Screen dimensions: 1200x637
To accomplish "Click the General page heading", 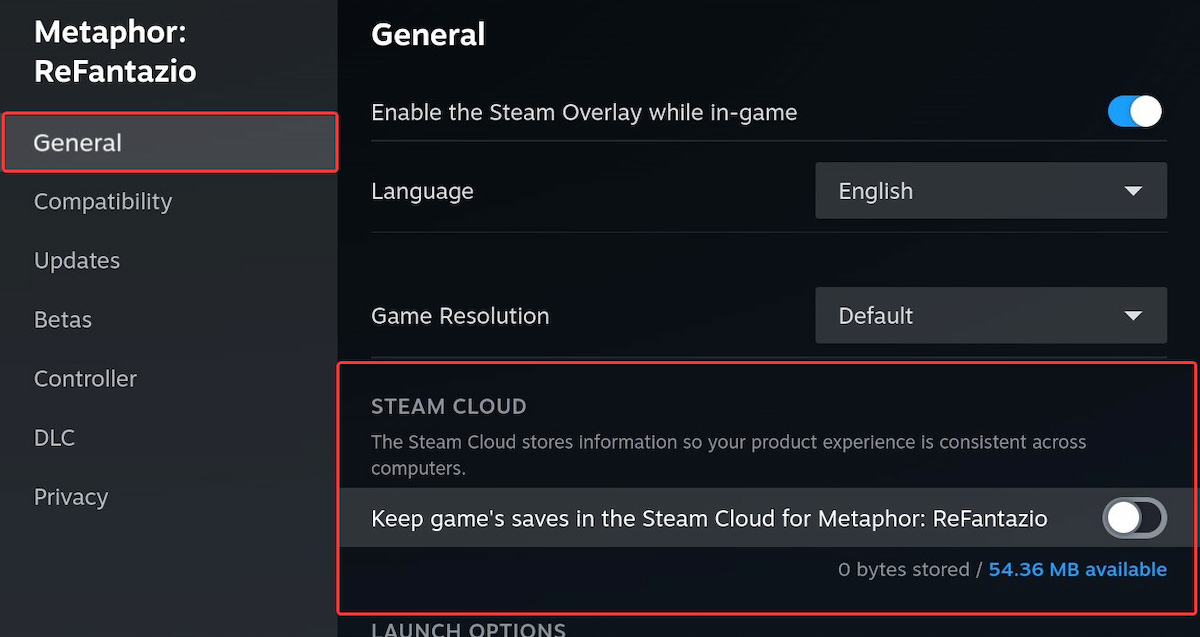I will tap(428, 35).
